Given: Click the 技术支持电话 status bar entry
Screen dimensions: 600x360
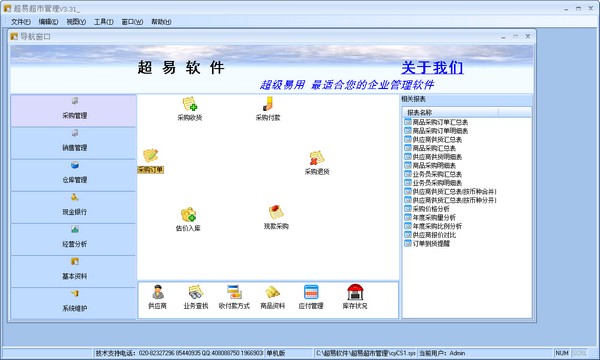Looking at the screenshot, I should [x=179, y=353].
